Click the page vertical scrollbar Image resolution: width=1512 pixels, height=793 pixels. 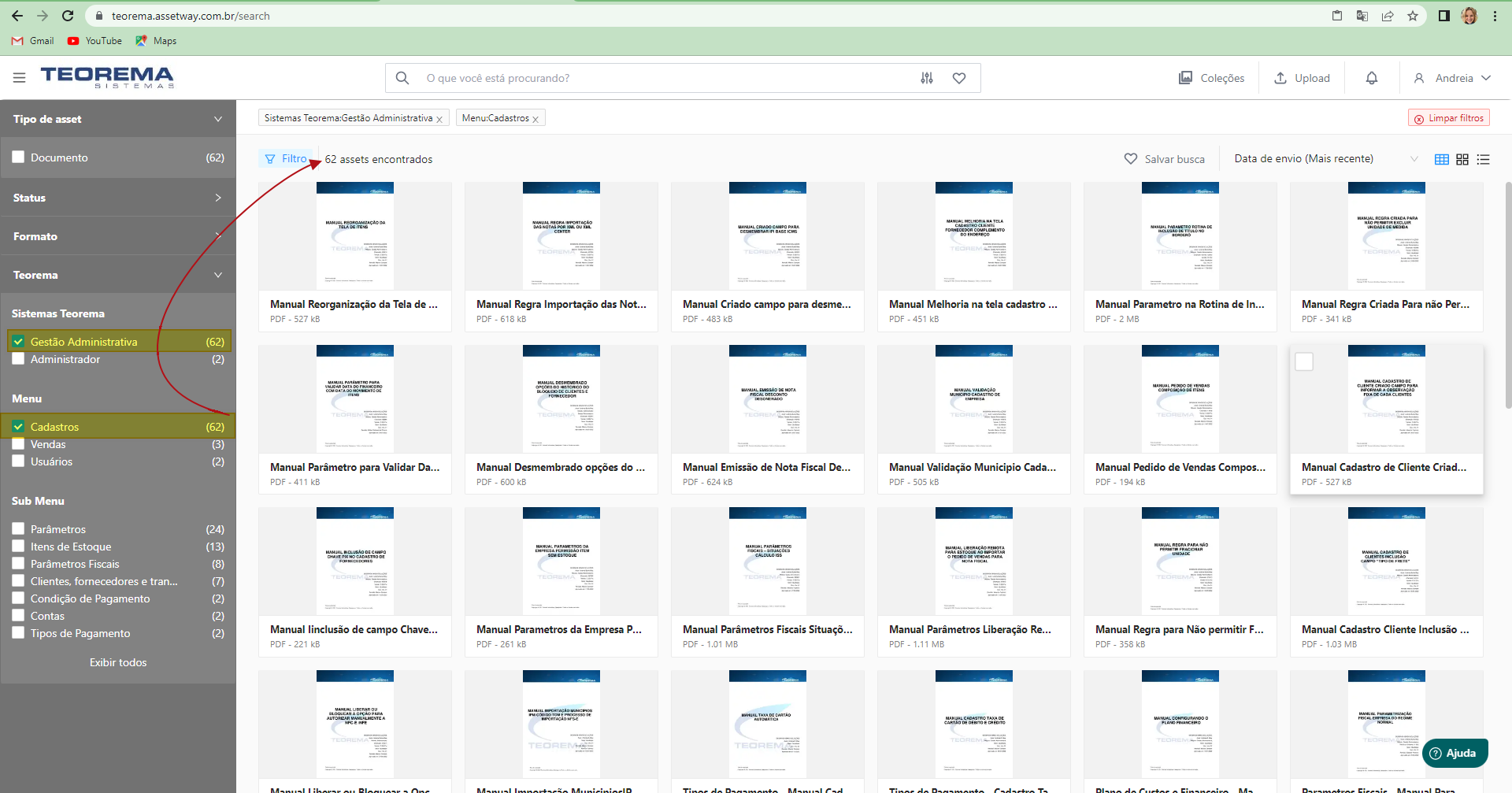tap(1507, 295)
